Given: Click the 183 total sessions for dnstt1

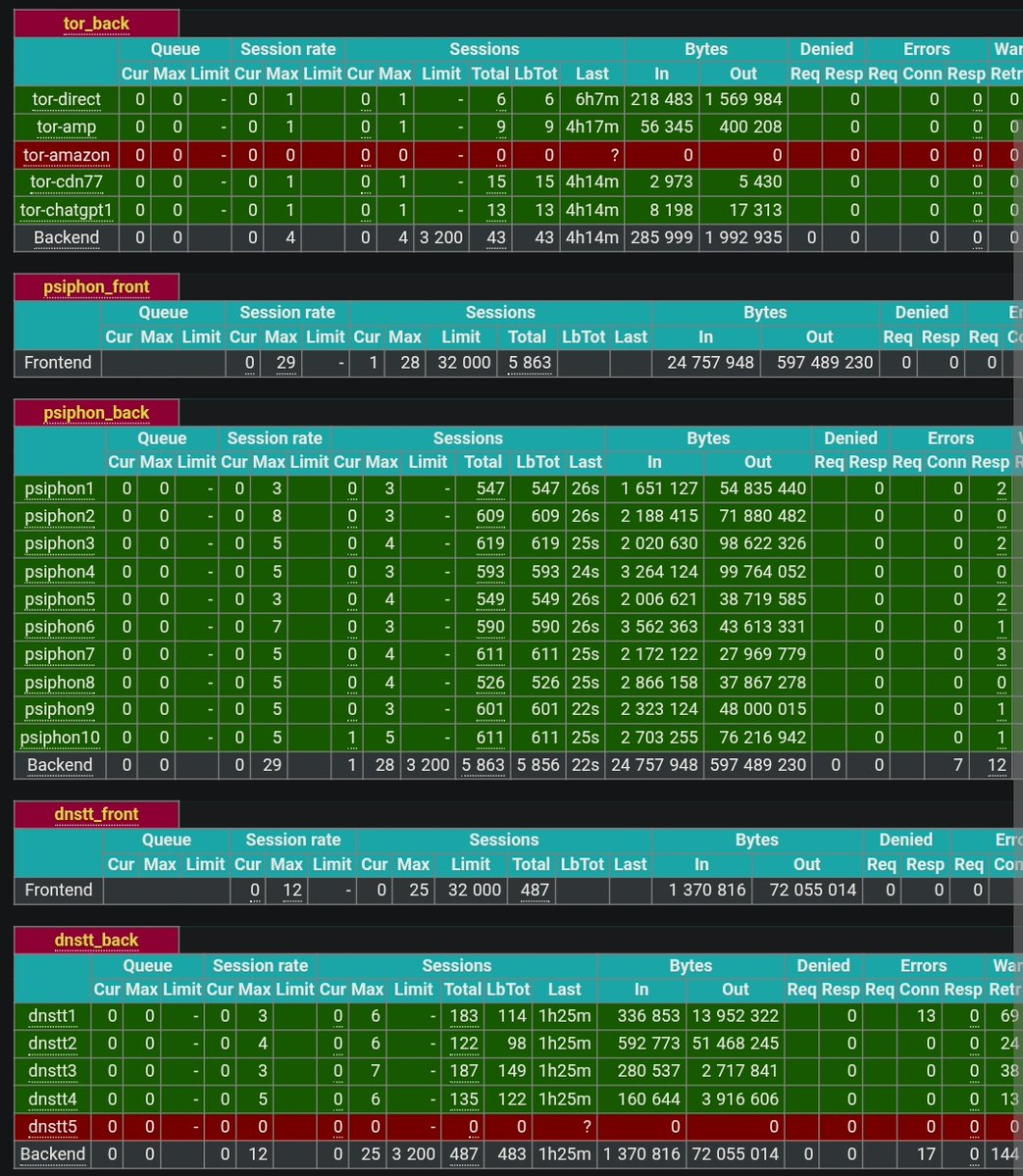Looking at the screenshot, I should (464, 1015).
